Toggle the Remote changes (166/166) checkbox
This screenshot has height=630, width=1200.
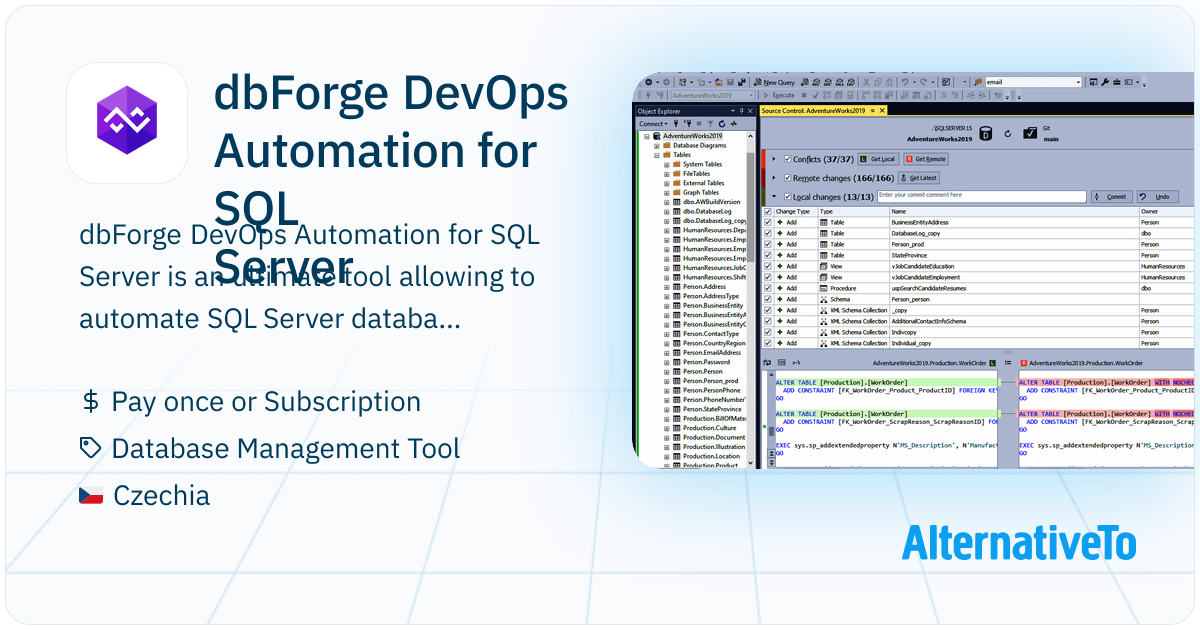click(787, 177)
